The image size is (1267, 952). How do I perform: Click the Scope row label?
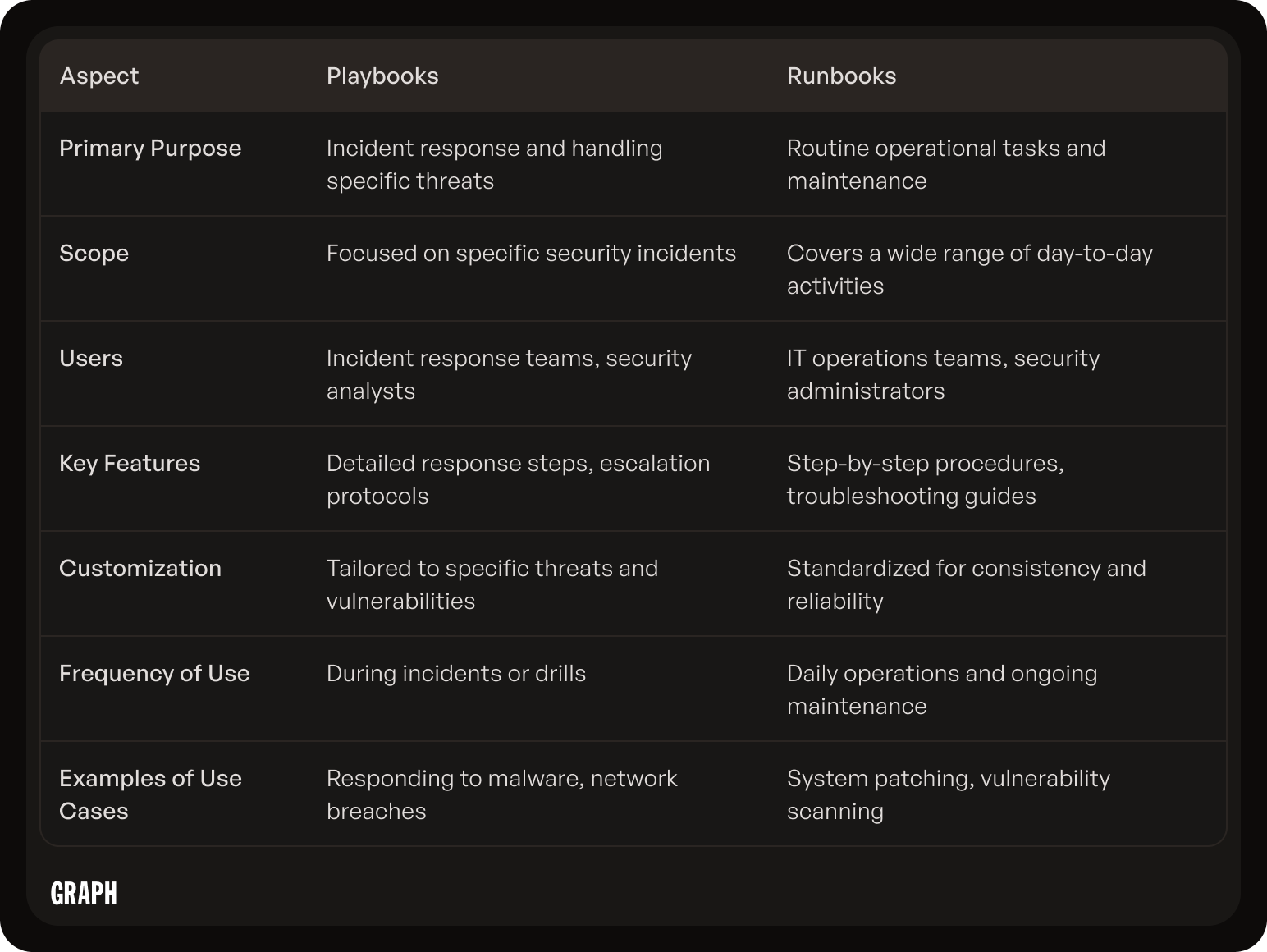click(x=94, y=253)
